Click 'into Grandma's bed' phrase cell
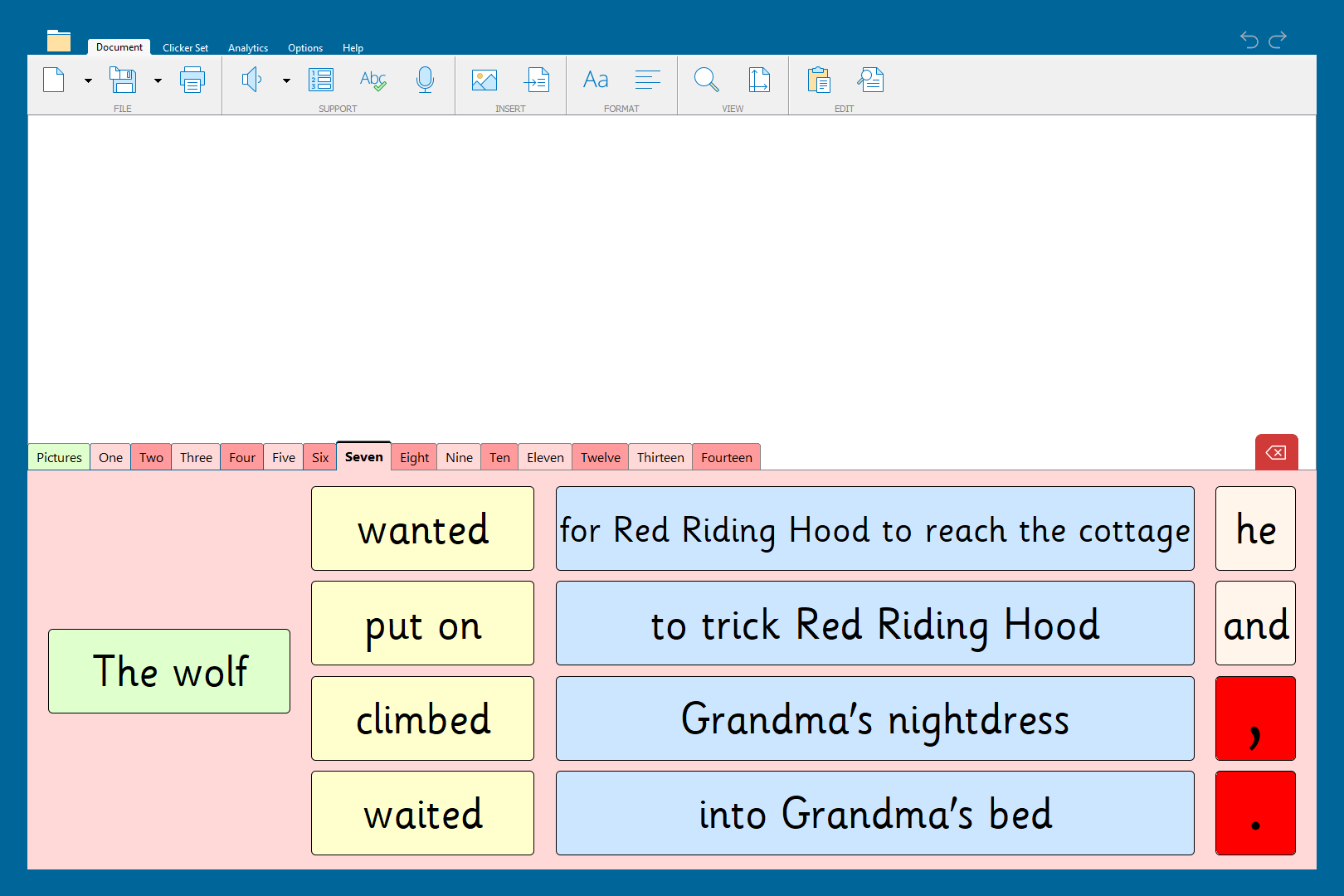Screen dimensions: 1344x896 874,813
